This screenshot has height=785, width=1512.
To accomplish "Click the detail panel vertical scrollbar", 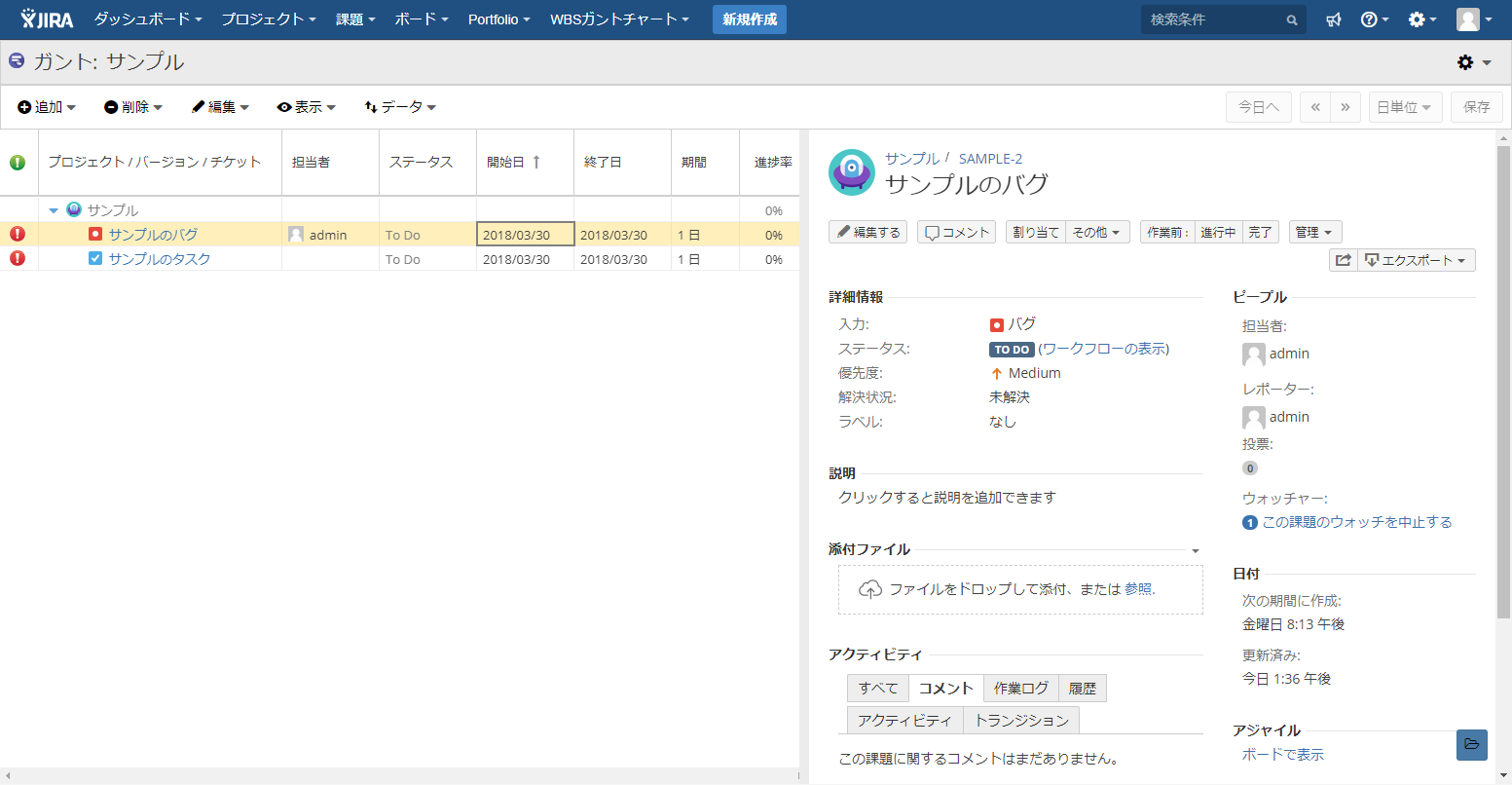I will pos(1504,380).
